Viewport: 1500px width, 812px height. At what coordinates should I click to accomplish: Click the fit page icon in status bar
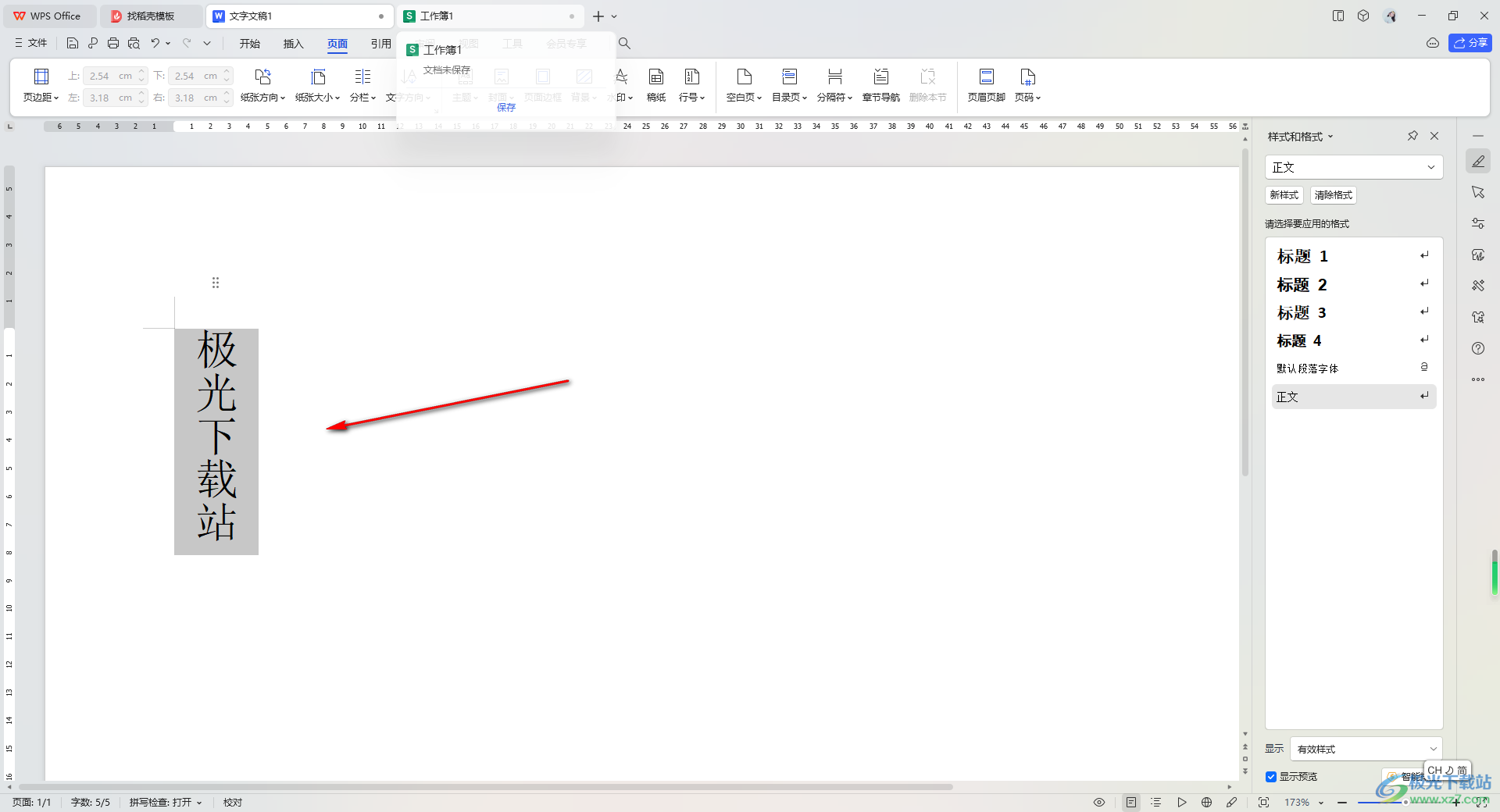[x=1263, y=802]
